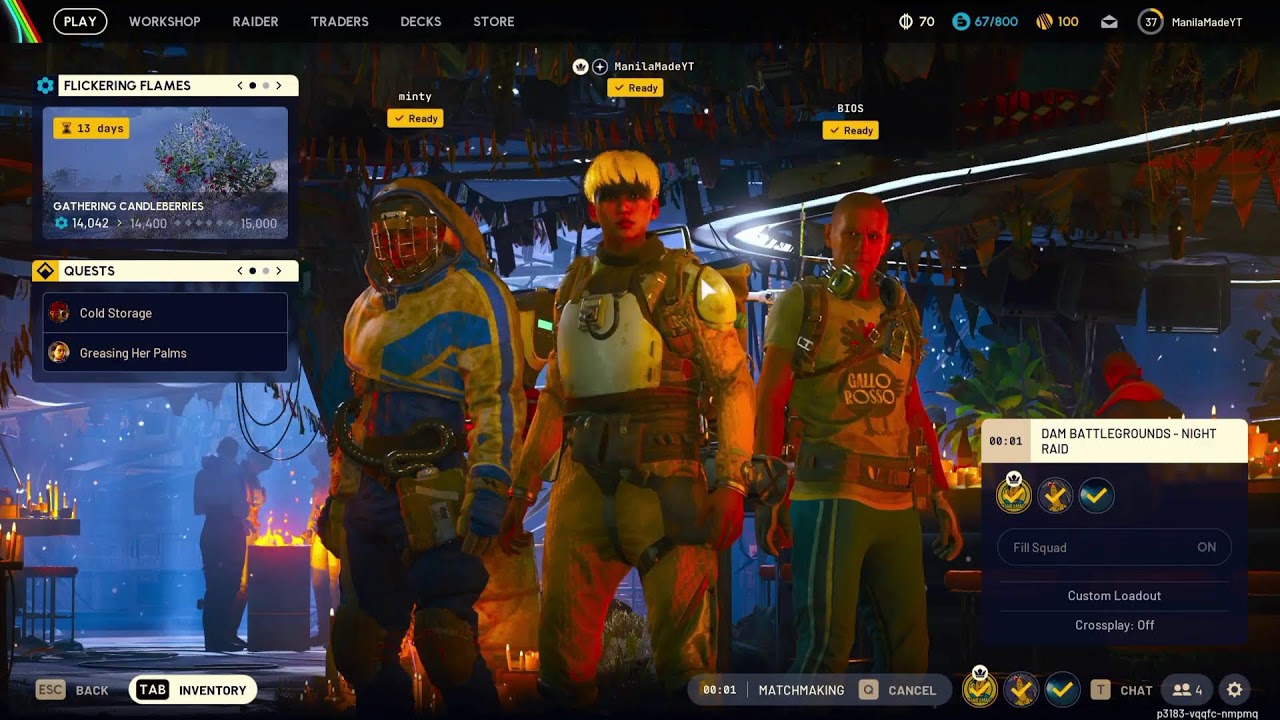Open Gathering Candleberries event card
The width and height of the screenshot is (1280, 720).
pyautogui.click(x=165, y=173)
